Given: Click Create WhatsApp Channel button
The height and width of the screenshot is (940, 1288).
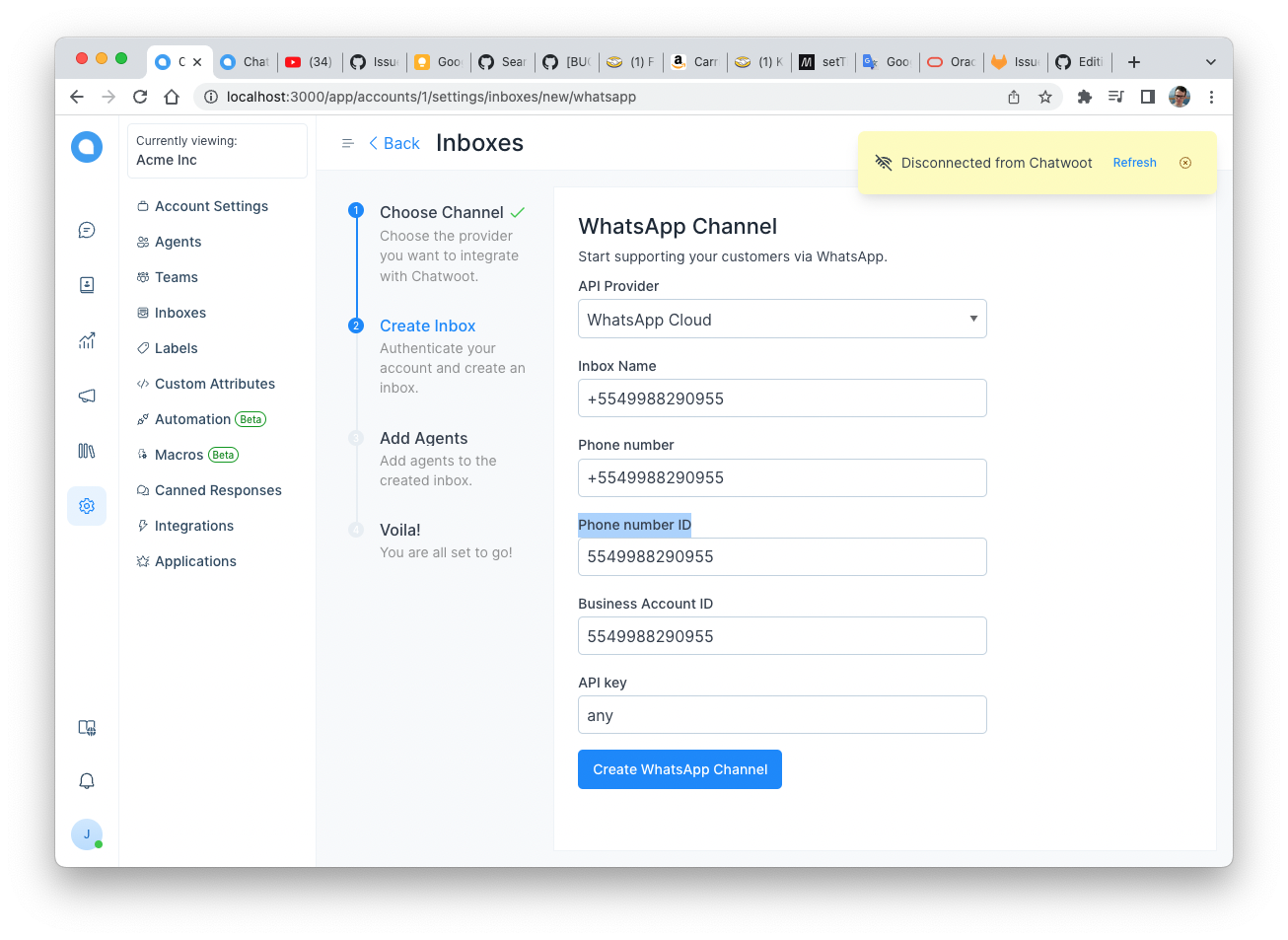Looking at the screenshot, I should pos(680,769).
